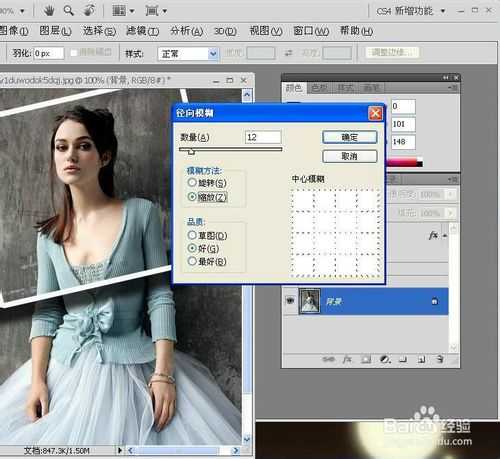Open the Arrange Documents icon menu
500x459 pixels.
(x=123, y=11)
